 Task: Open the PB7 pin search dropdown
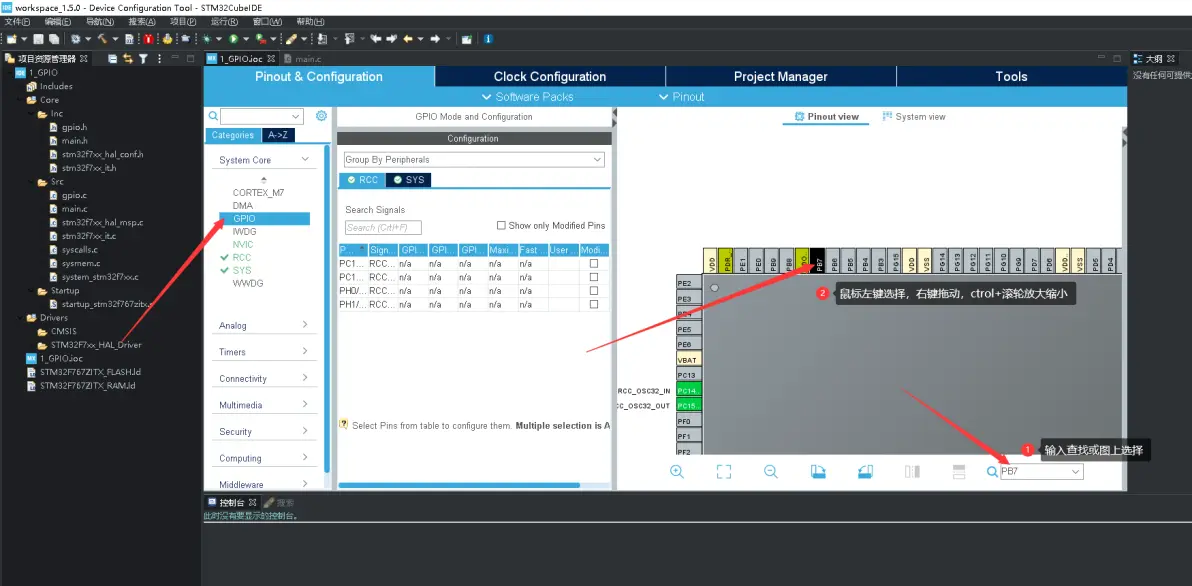1076,472
